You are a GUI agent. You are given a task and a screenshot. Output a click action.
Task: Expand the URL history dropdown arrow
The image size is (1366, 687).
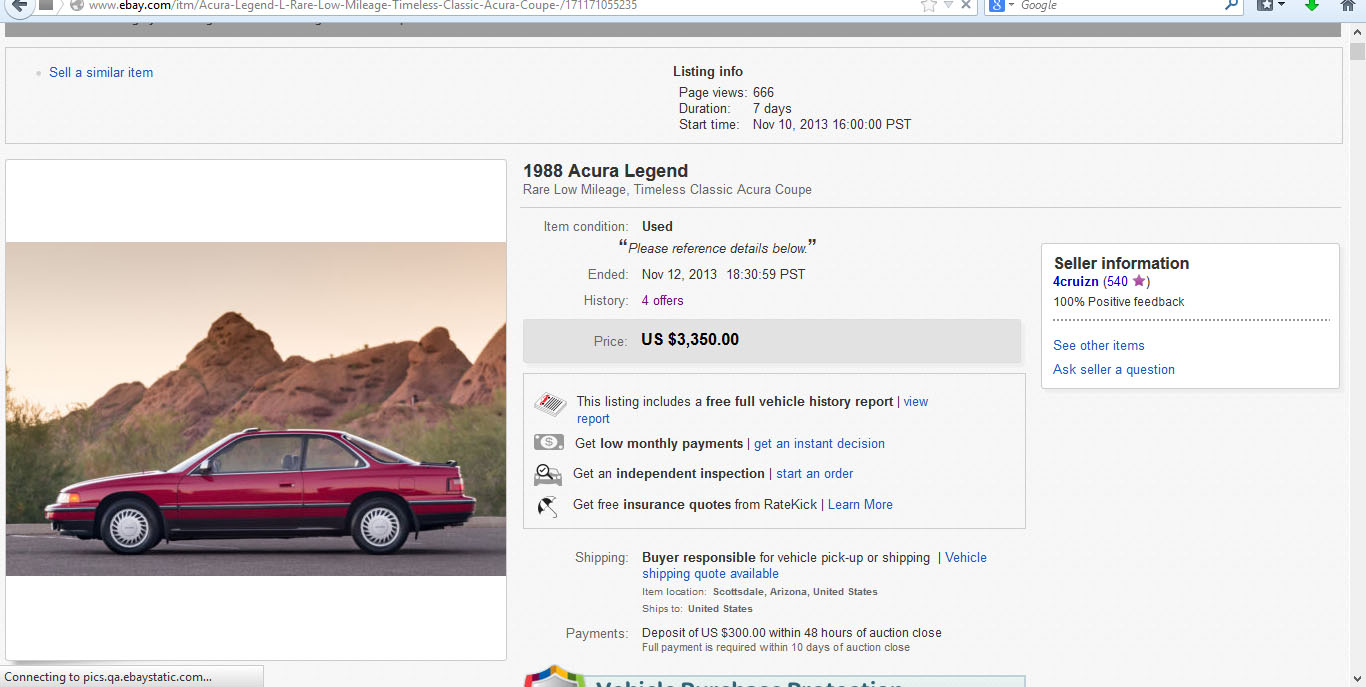click(x=948, y=5)
